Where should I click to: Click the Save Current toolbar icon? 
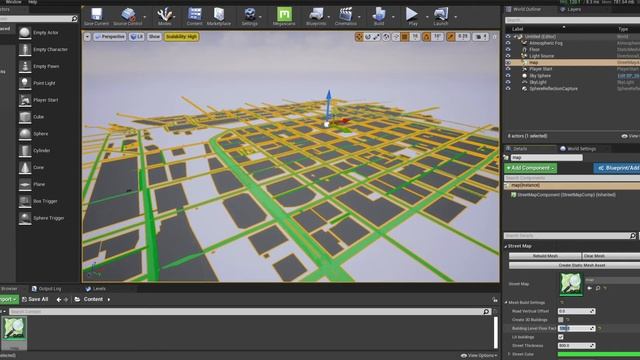(x=96, y=14)
